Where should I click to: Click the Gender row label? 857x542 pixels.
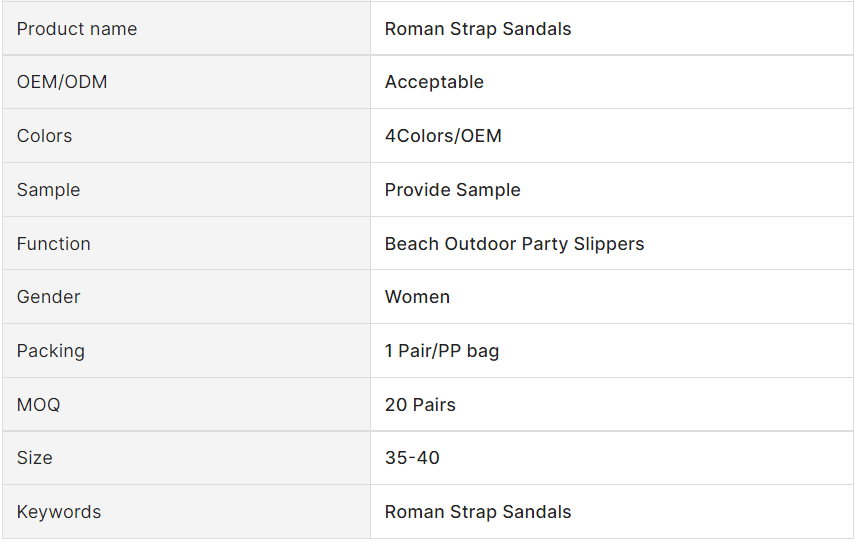click(x=49, y=297)
